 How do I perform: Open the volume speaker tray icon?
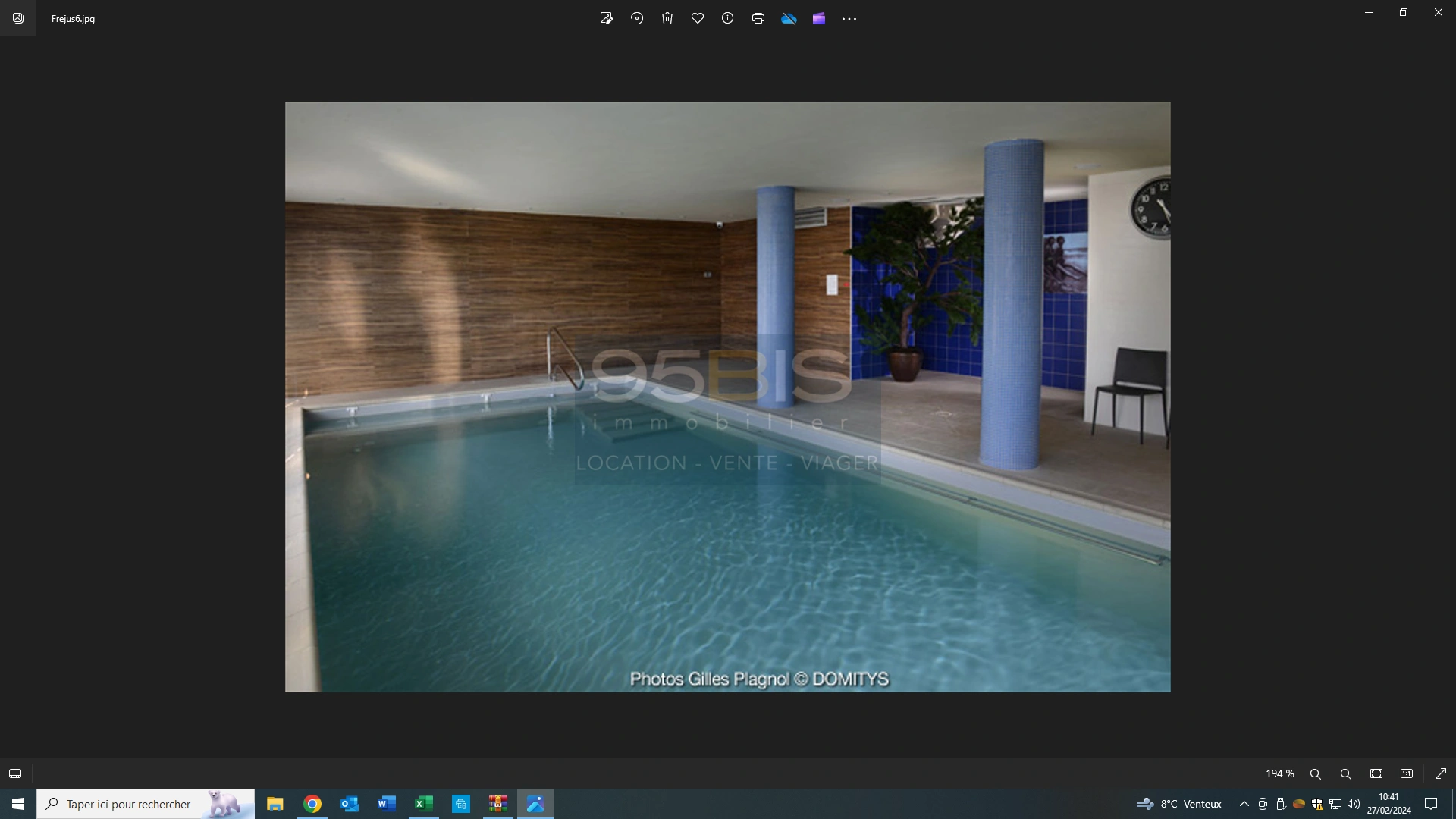click(x=1354, y=804)
